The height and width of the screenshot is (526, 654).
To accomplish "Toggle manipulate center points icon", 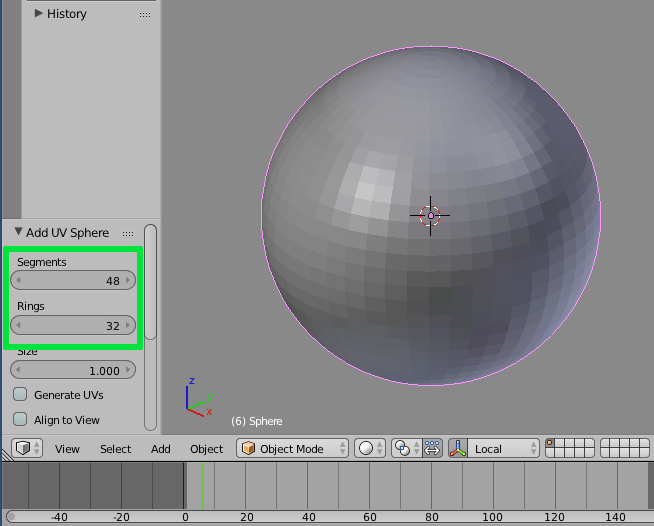I will 432,448.
